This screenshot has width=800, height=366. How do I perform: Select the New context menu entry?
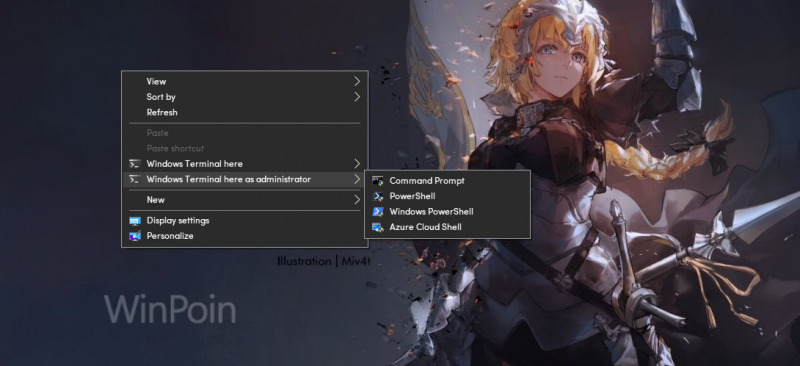pyautogui.click(x=244, y=200)
